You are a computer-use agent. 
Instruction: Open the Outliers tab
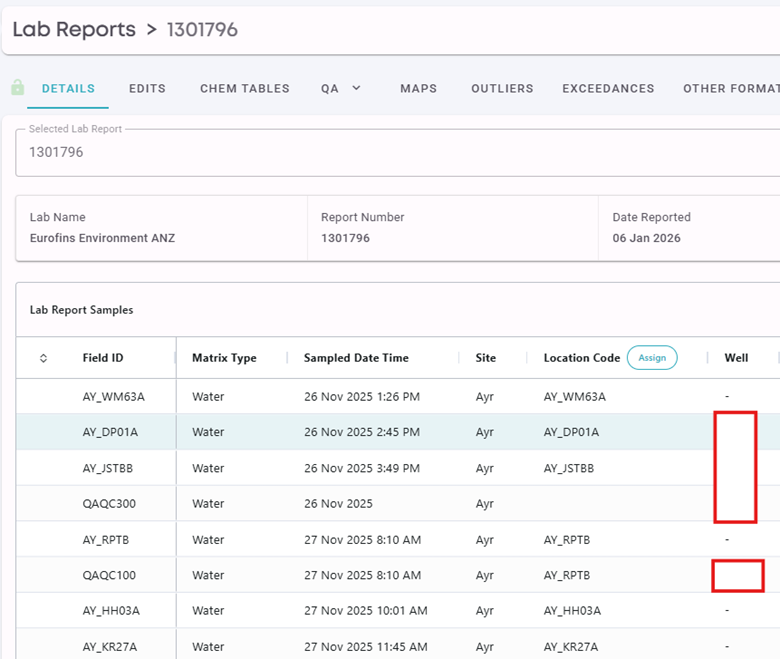(x=502, y=89)
